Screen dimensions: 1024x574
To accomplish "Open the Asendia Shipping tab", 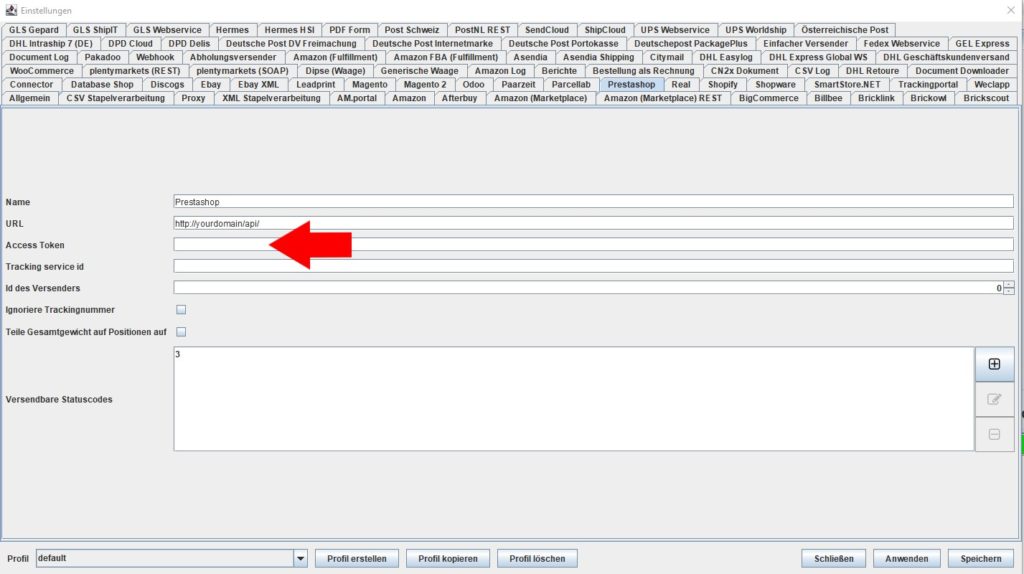I will tap(598, 57).
